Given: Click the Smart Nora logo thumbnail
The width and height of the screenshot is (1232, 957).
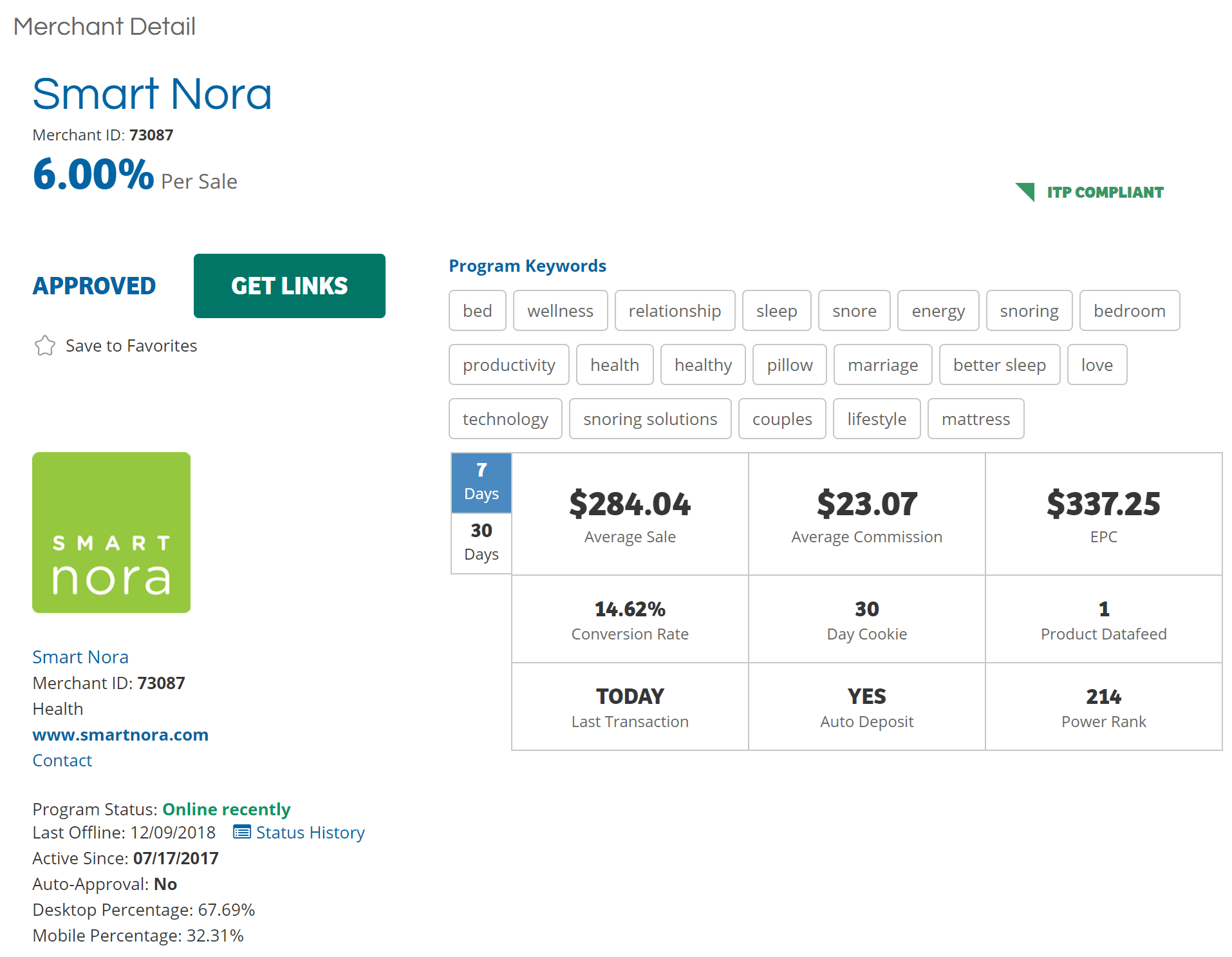Looking at the screenshot, I should [111, 533].
